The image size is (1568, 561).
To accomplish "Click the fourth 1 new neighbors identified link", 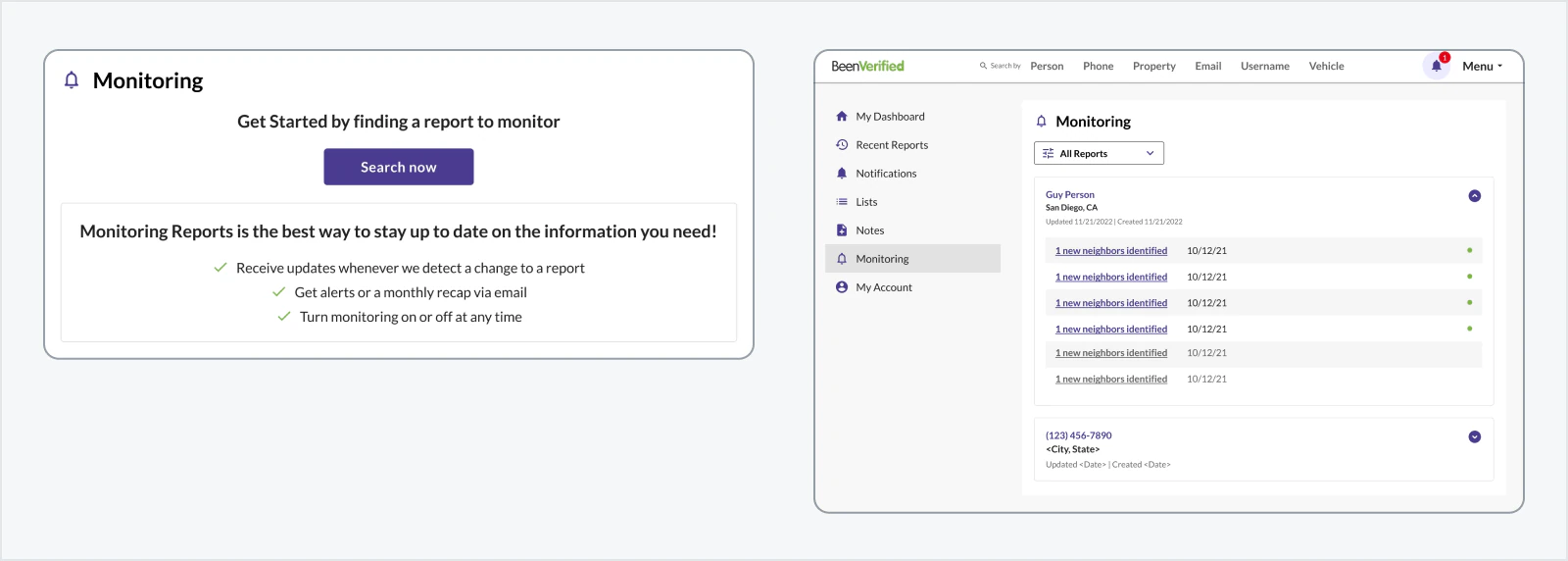I will tap(1110, 329).
